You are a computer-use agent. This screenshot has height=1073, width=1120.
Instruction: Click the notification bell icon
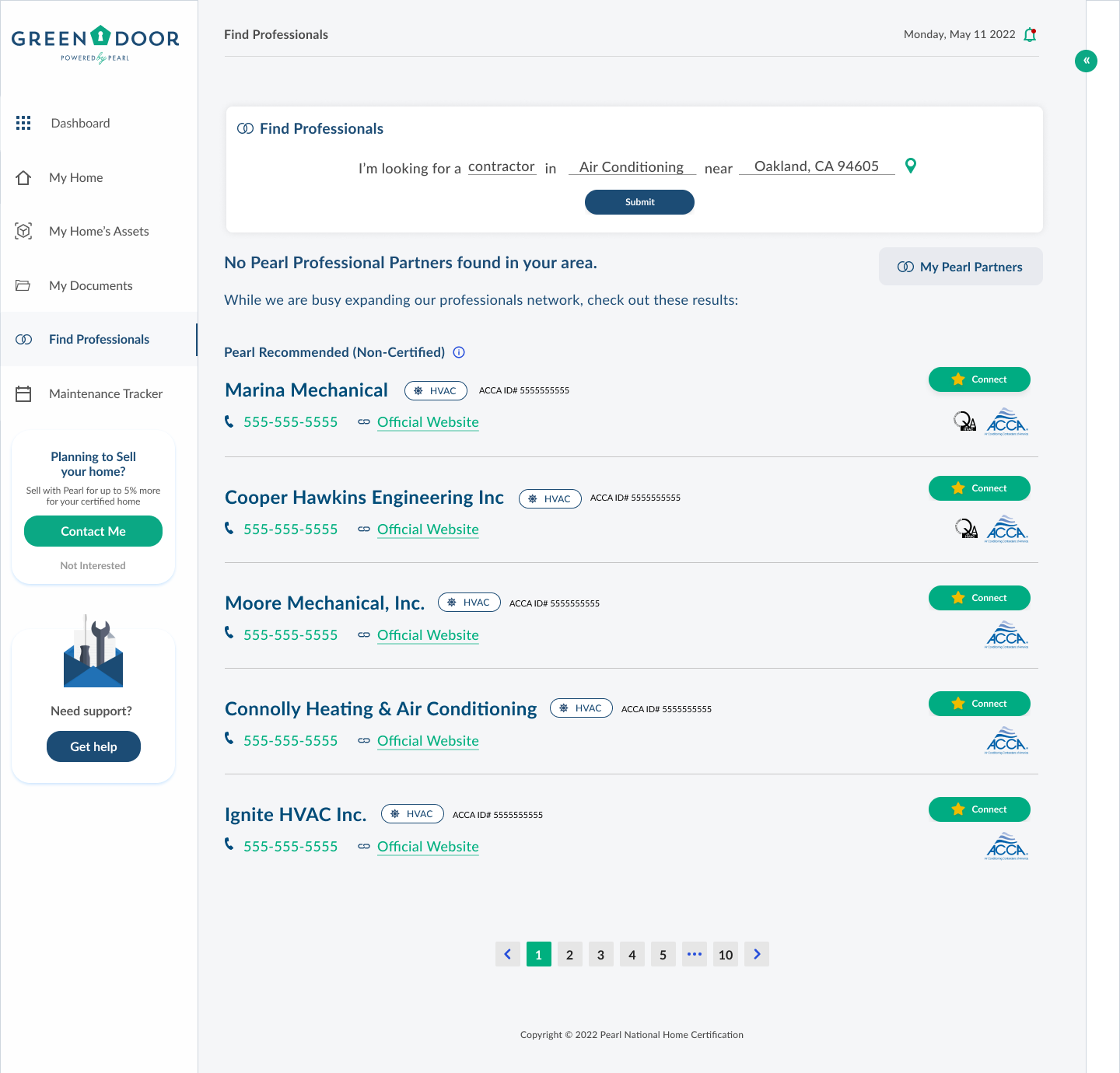1030,34
